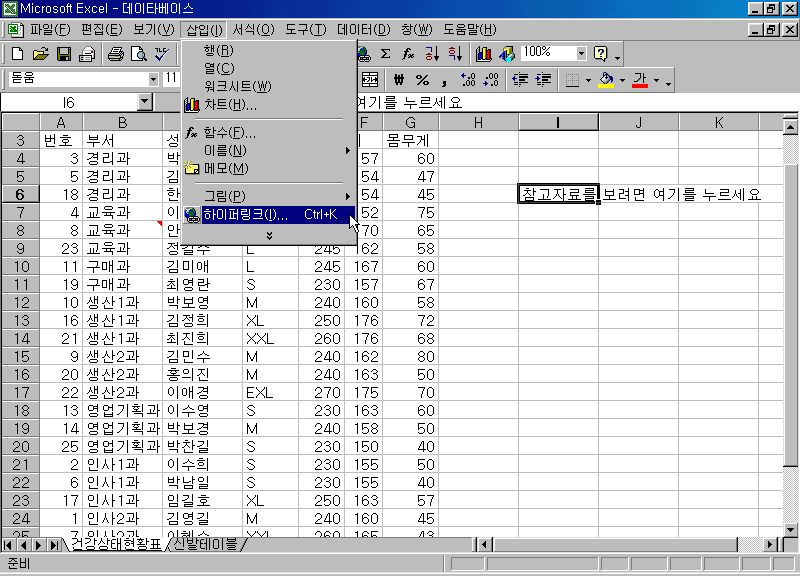
Task: Click the sort ascending icon
Action: 432,54
